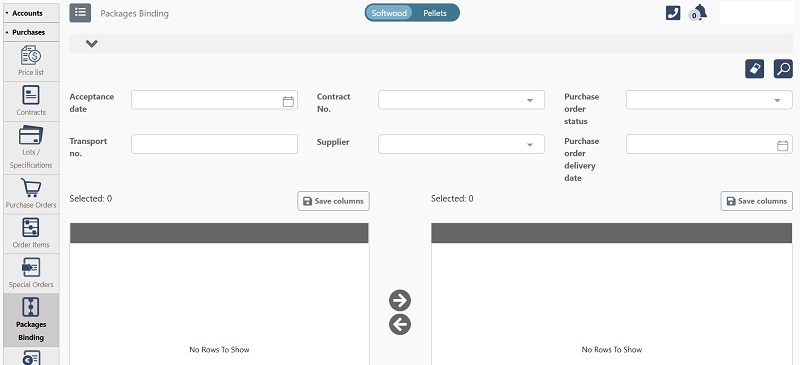Screen dimensions: 800x365
Task: Clear filters with the eraser icon
Action: (755, 68)
